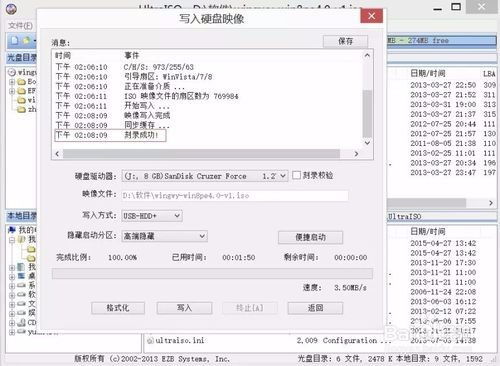Image resolution: width=500 pixels, height=366 pixels.
Task: Click the 保存 button
Action: pyautogui.click(x=345, y=41)
